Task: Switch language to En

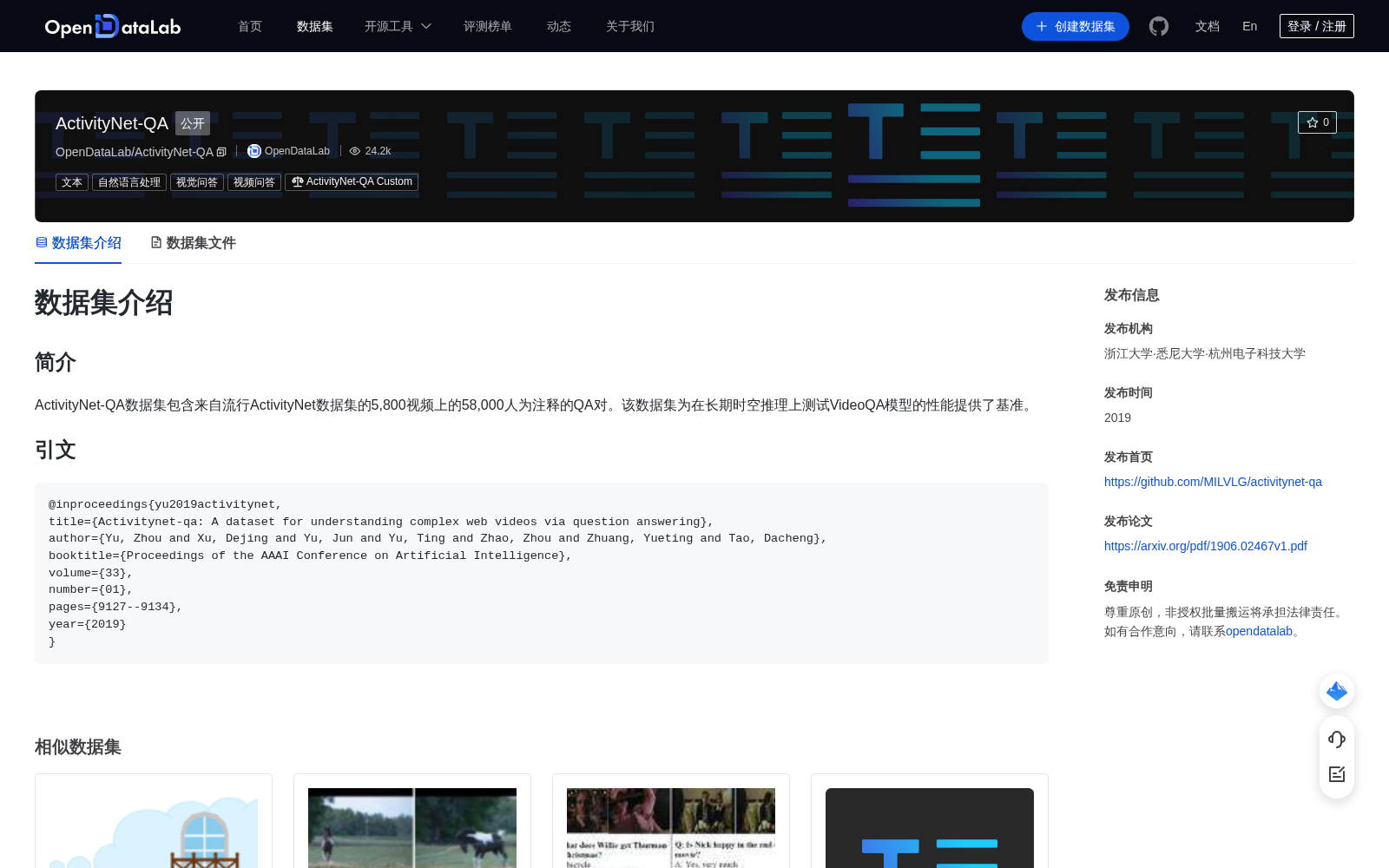Action: click(x=1250, y=26)
